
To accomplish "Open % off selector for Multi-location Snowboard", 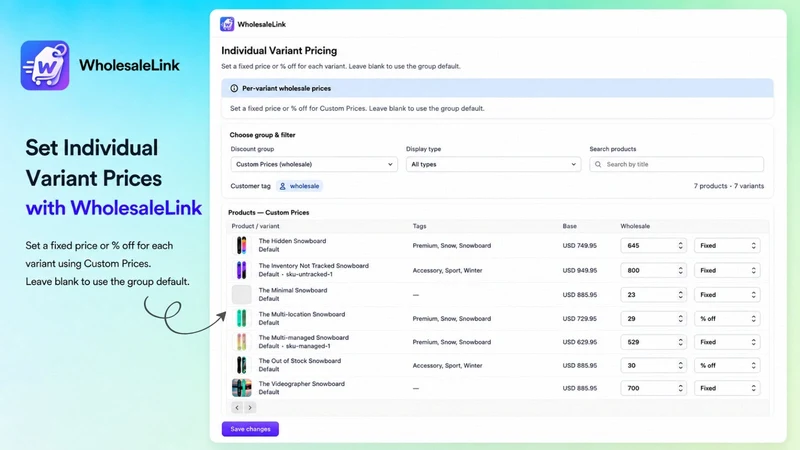I will point(727,318).
